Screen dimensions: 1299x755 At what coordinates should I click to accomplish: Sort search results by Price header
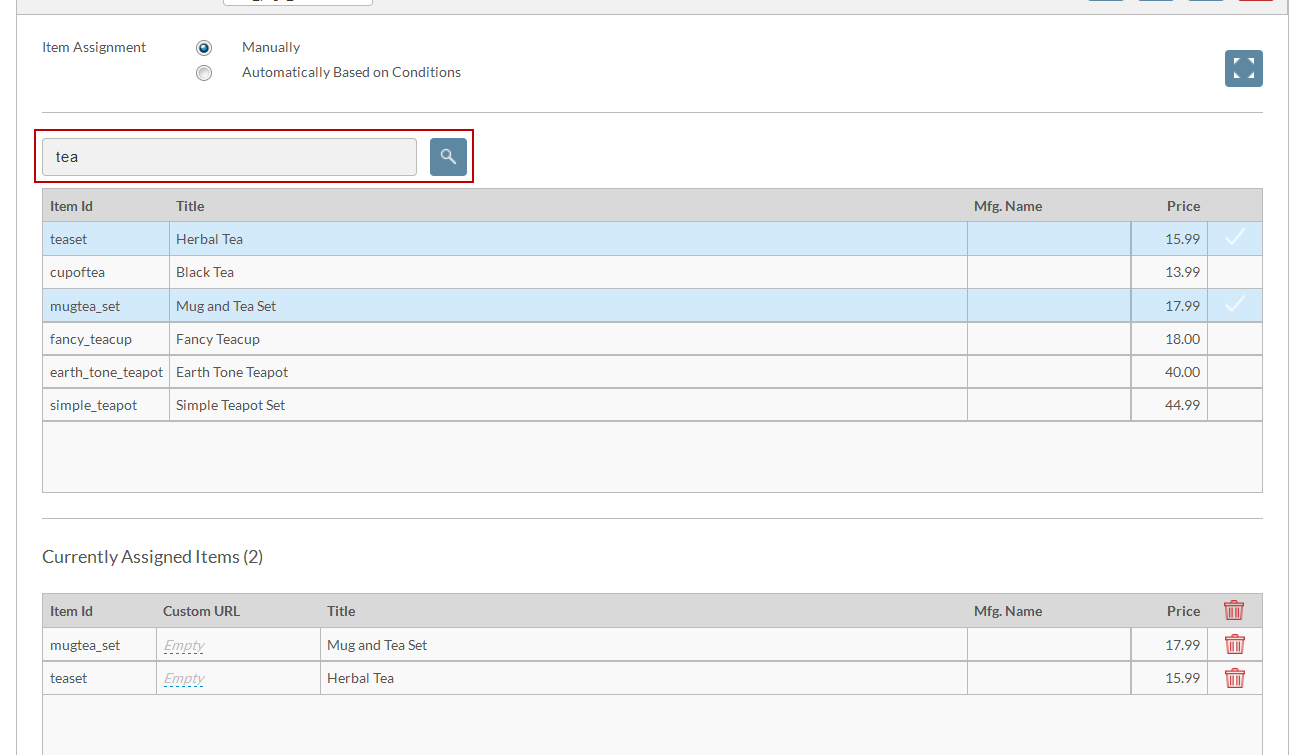[x=1183, y=206]
